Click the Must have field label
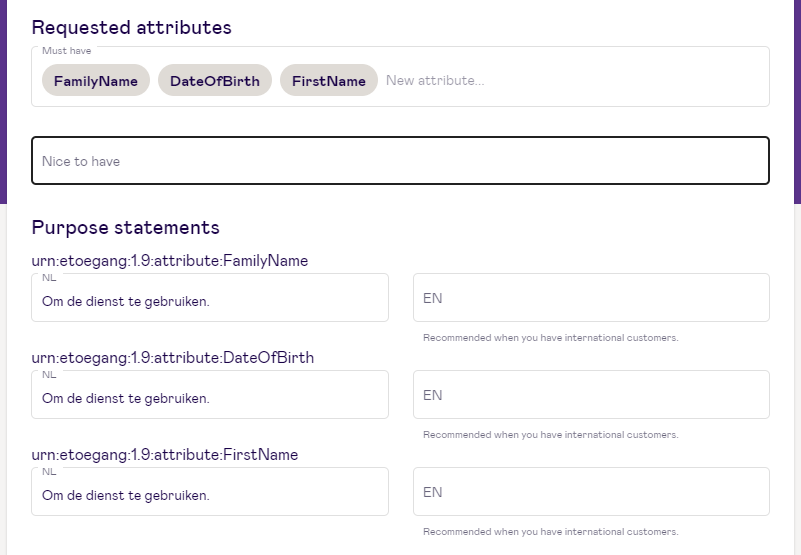 (x=66, y=51)
